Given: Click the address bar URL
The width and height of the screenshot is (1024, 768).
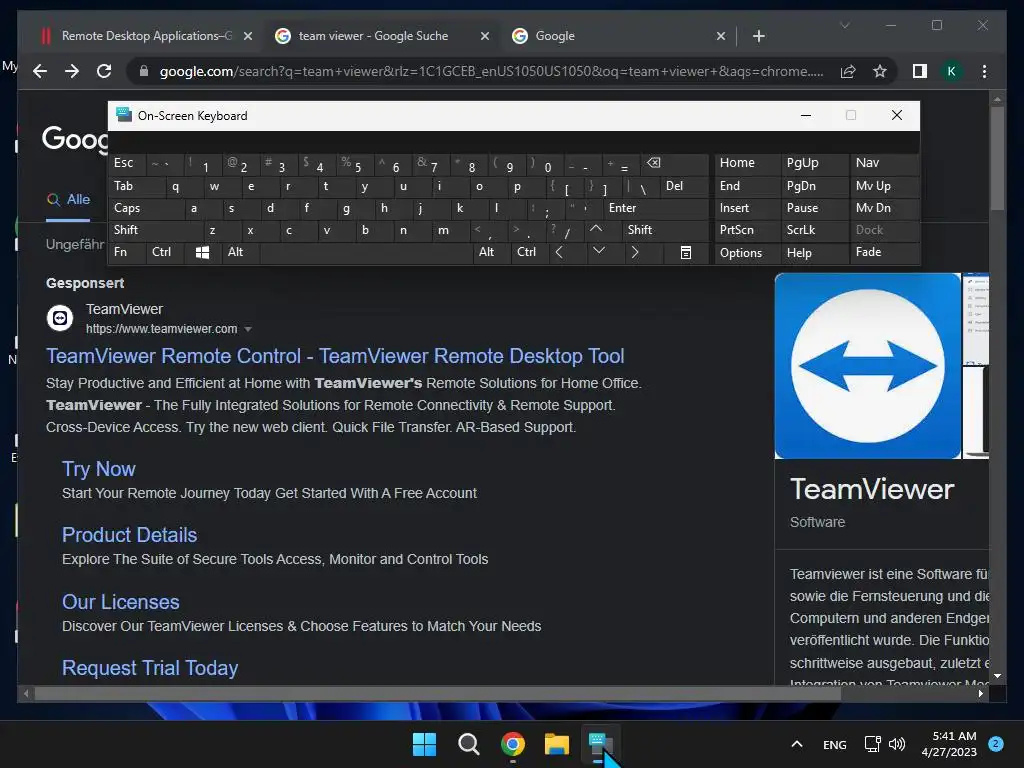Looking at the screenshot, I should tap(491, 71).
